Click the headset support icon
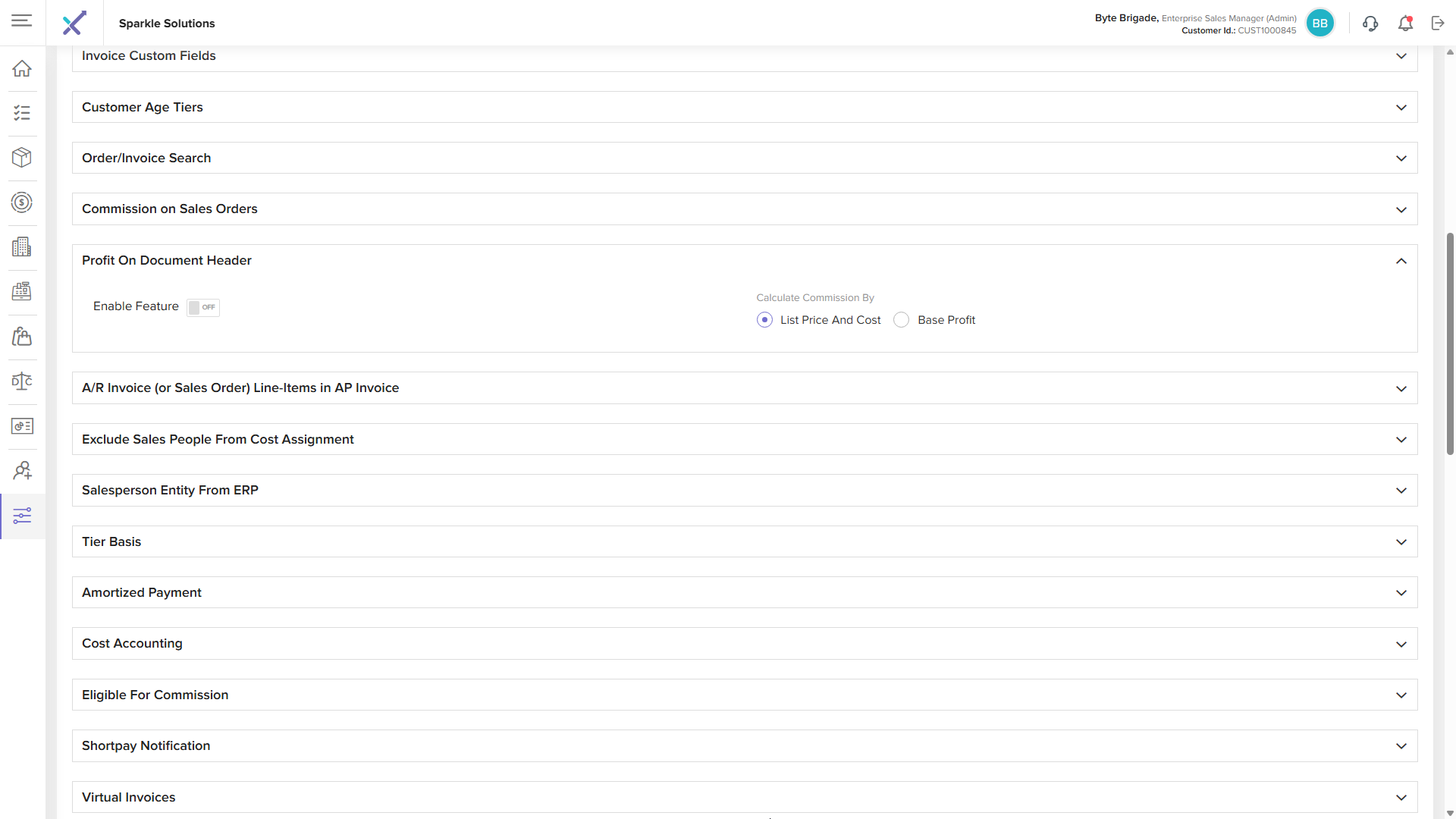The height and width of the screenshot is (819, 1456). [x=1370, y=24]
